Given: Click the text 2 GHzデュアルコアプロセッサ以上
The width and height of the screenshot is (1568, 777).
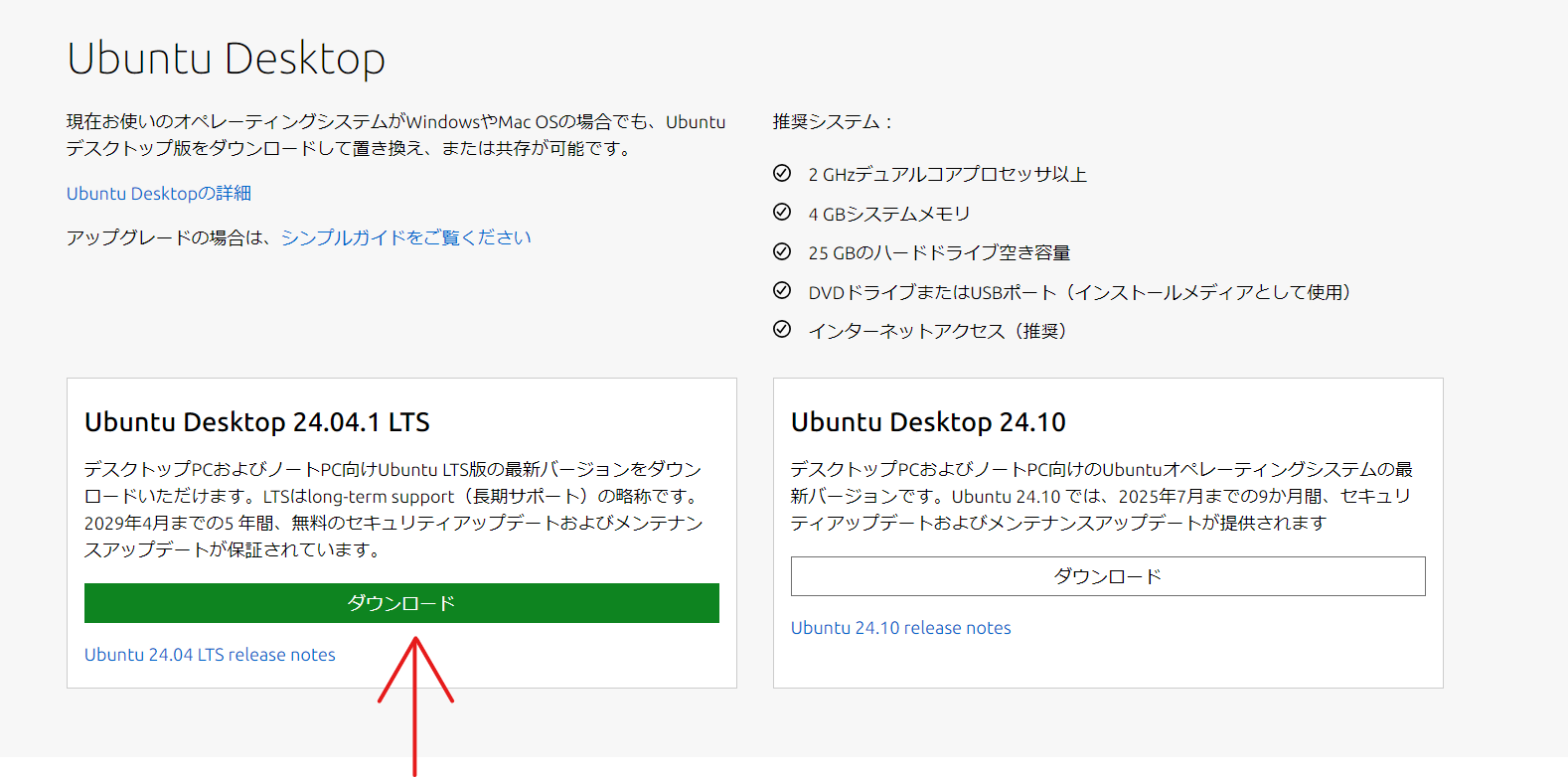Looking at the screenshot, I should point(948,175).
